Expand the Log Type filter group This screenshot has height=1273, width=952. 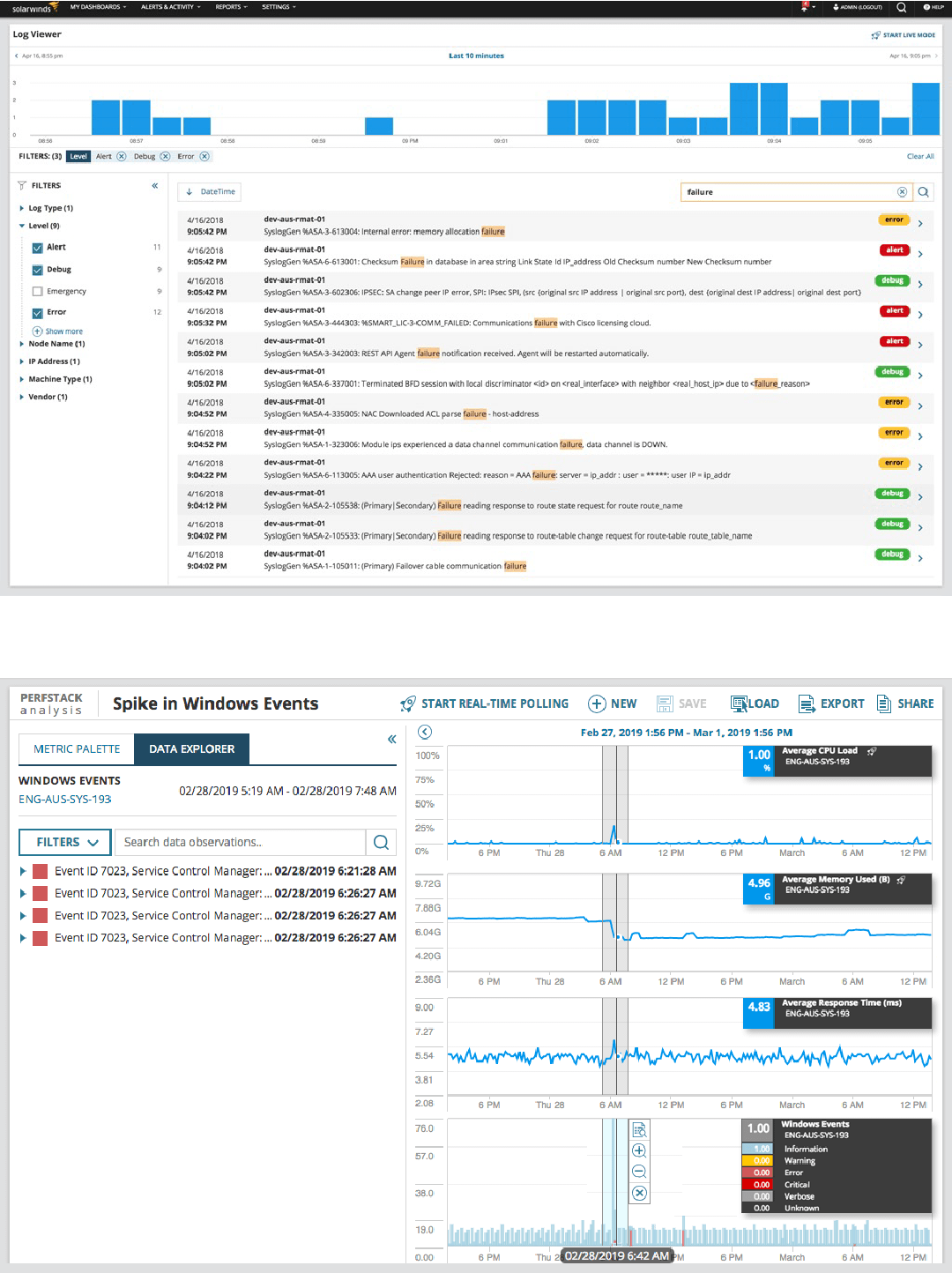click(22, 208)
